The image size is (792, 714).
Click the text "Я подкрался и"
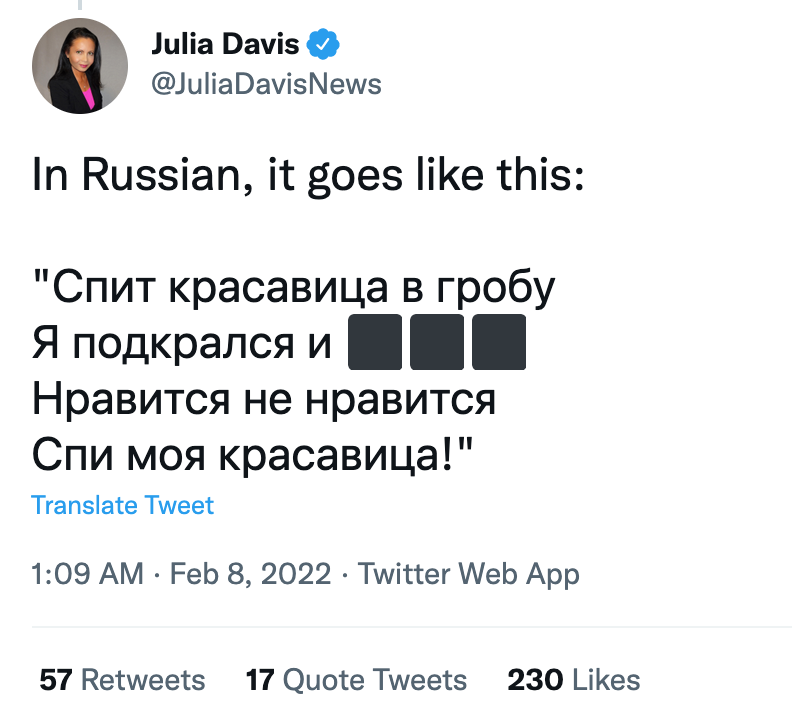coord(181,344)
